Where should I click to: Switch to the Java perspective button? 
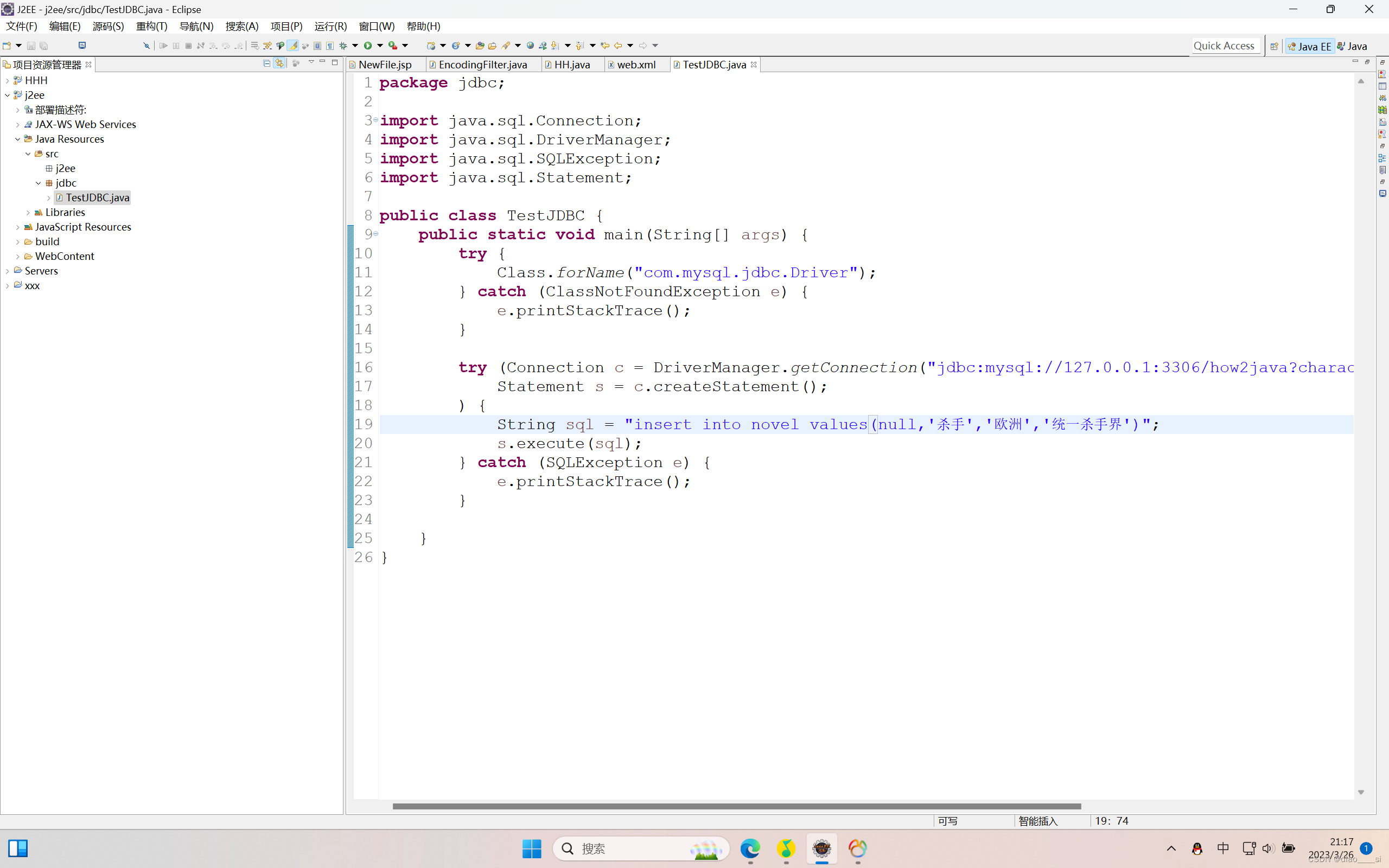1352,46
